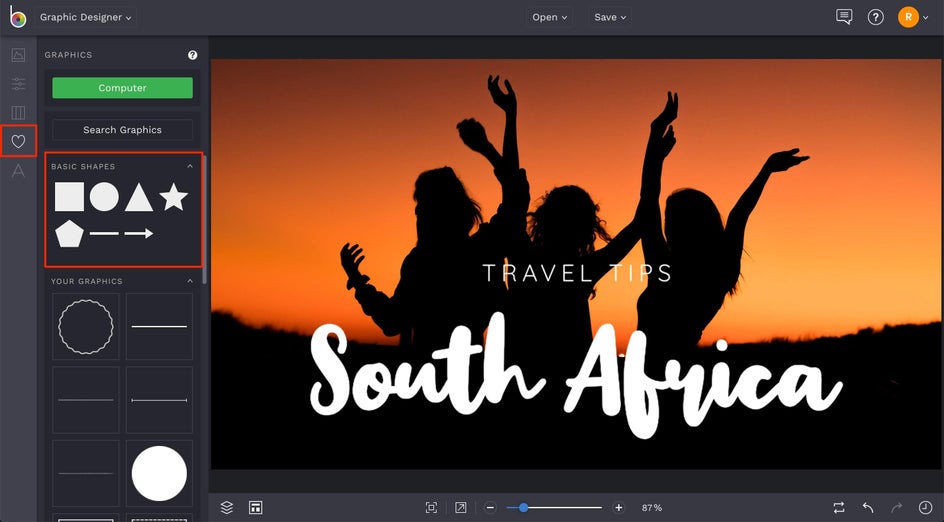Click the Graphics panel help icon
The image size is (944, 522).
click(193, 55)
